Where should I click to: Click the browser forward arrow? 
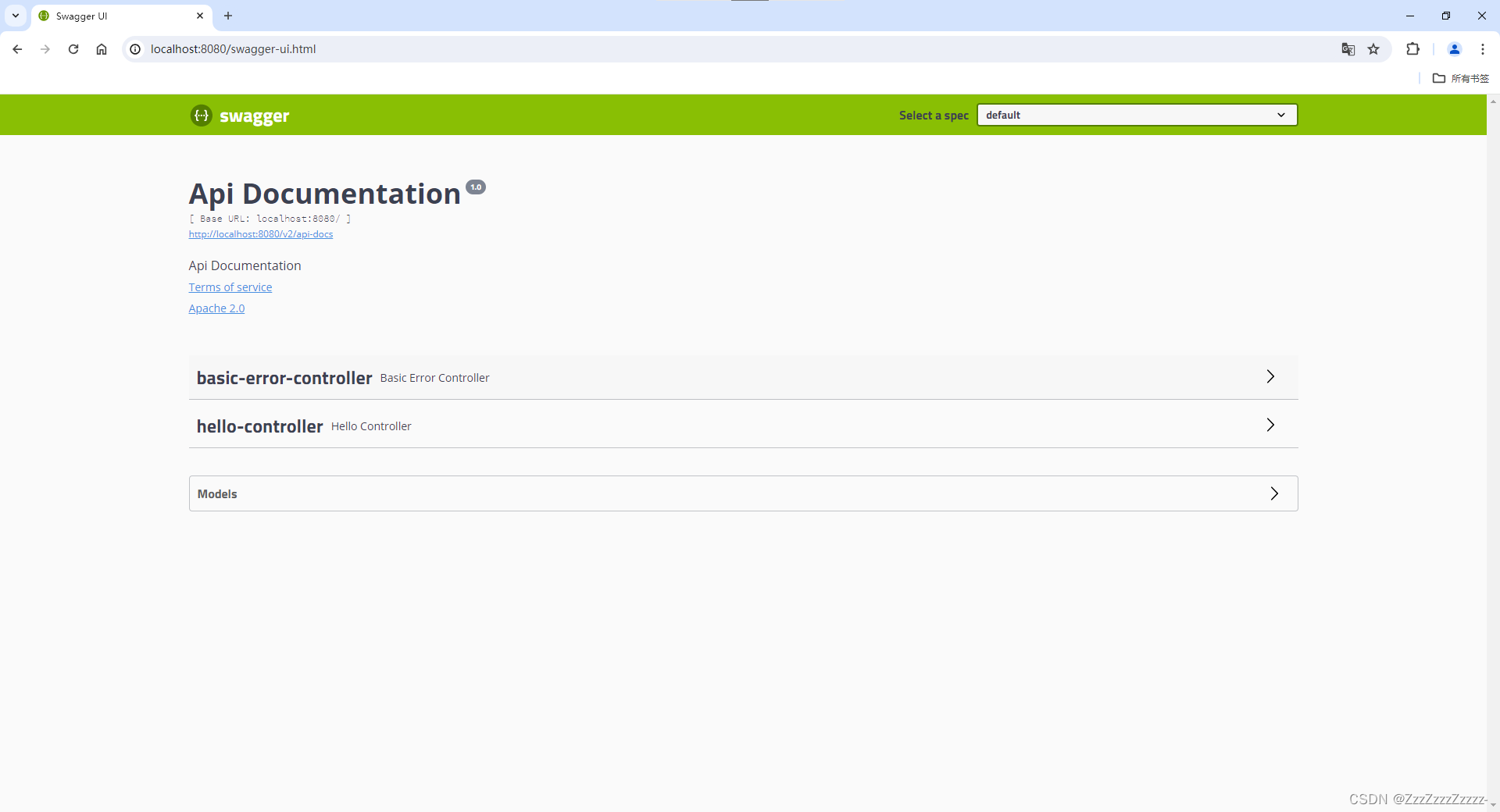pyautogui.click(x=45, y=49)
